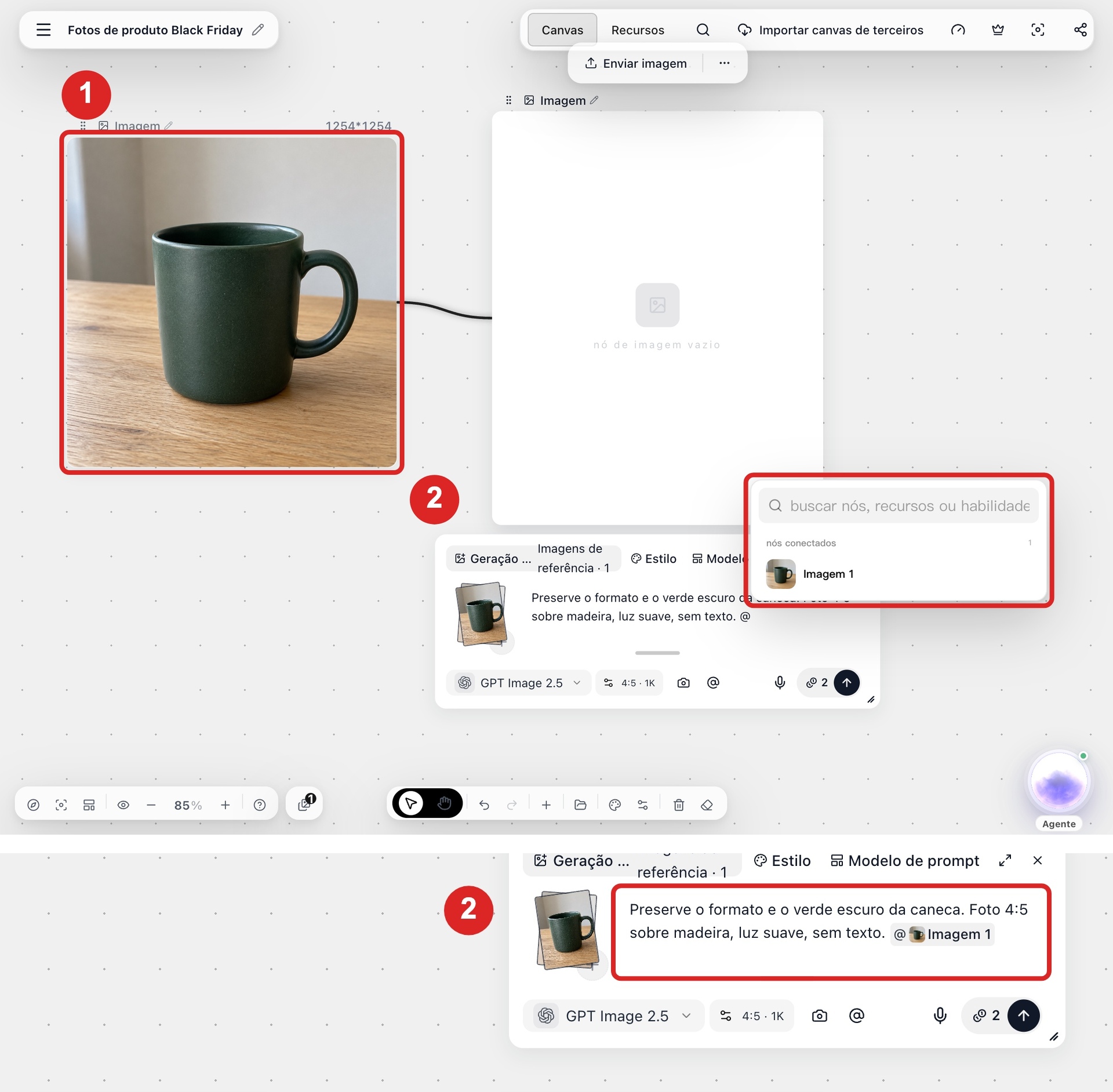Viewport: 1113px width, 1092px height.
Task: Select the pointer cursor tool
Action: click(411, 803)
